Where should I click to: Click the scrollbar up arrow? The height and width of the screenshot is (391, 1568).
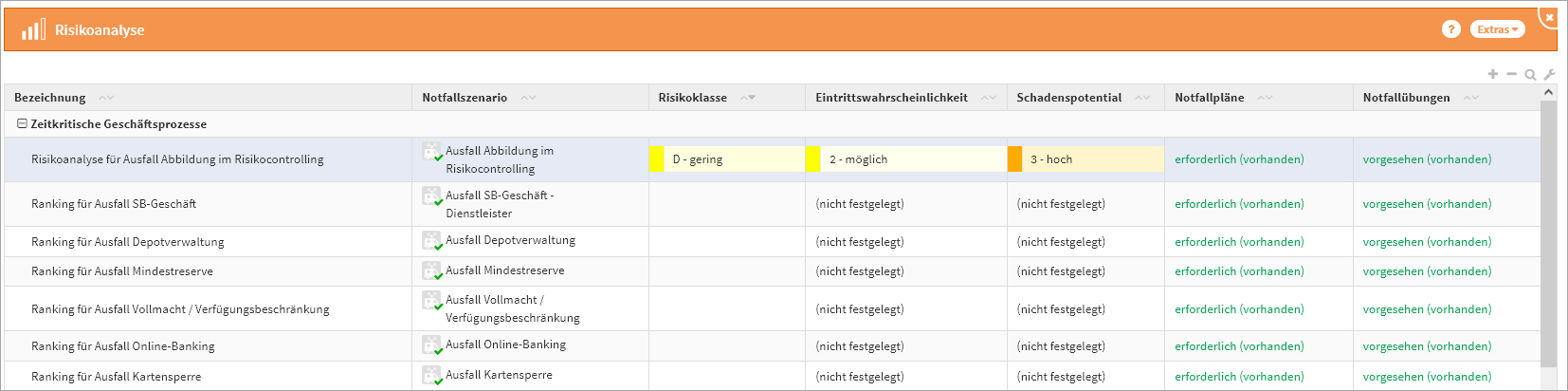click(x=1548, y=92)
